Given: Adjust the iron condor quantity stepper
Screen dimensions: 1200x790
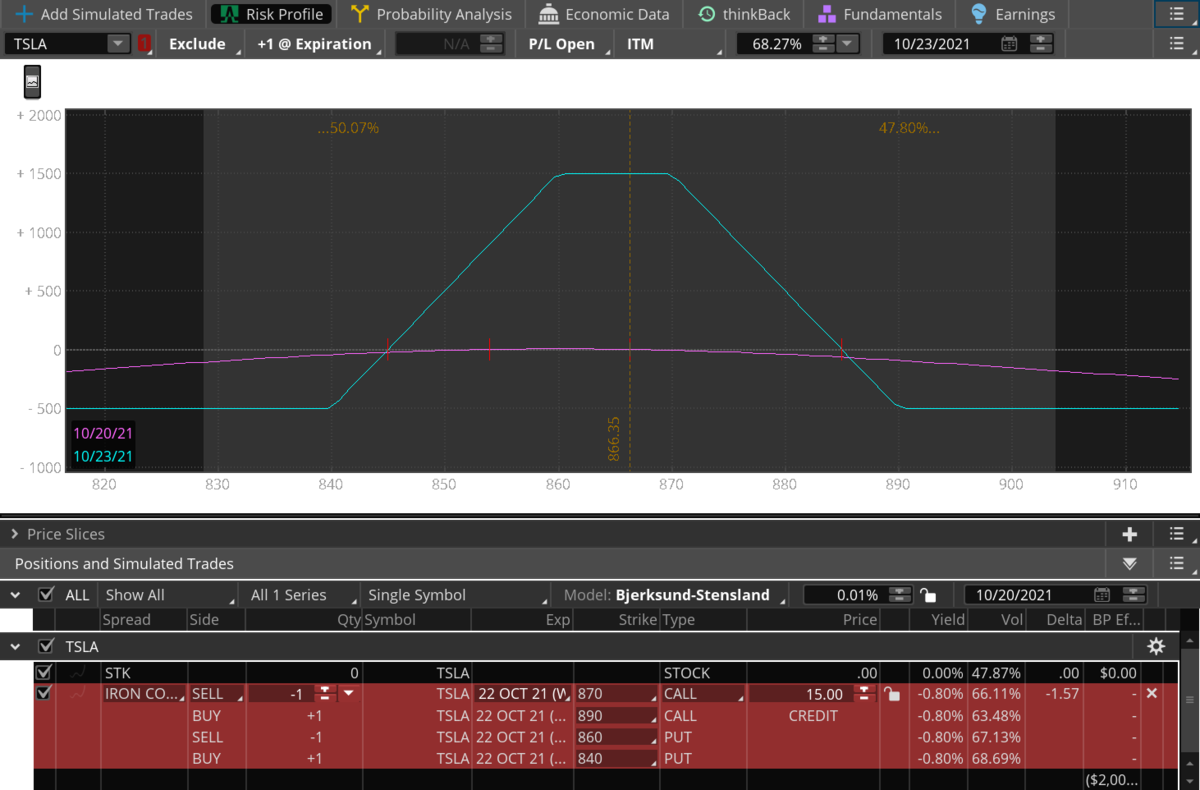Looking at the screenshot, I should 325,694.
